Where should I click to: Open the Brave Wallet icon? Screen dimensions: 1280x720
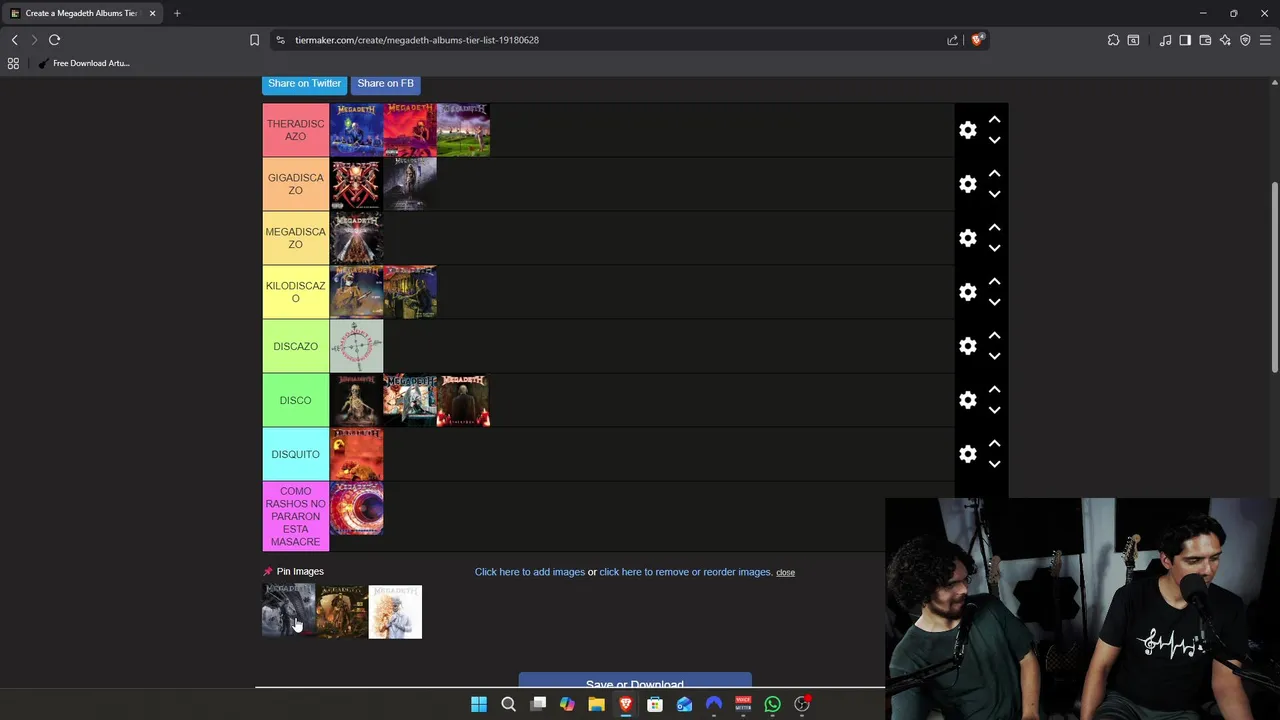point(1205,40)
